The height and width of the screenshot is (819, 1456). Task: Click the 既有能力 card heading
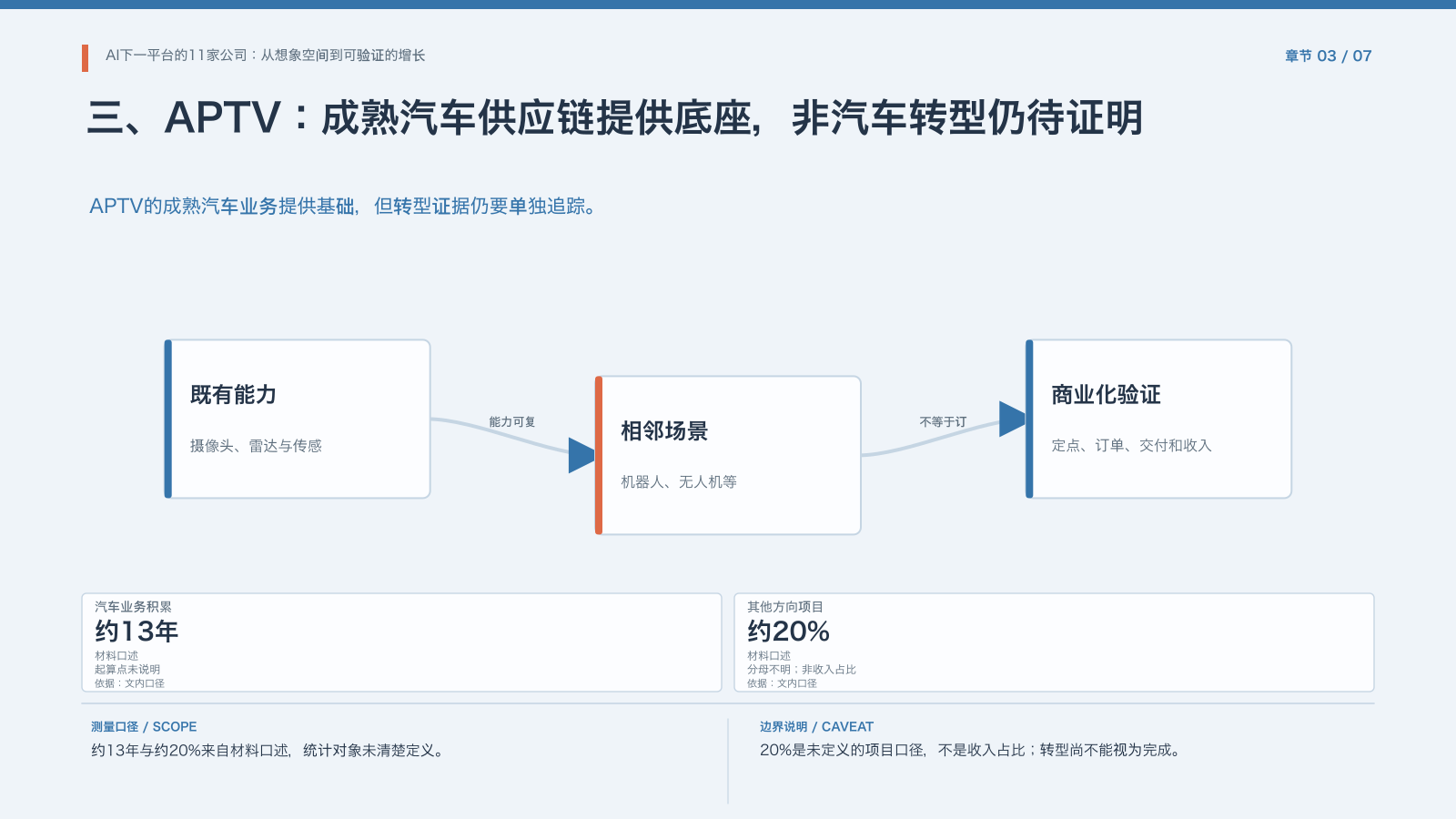point(233,395)
